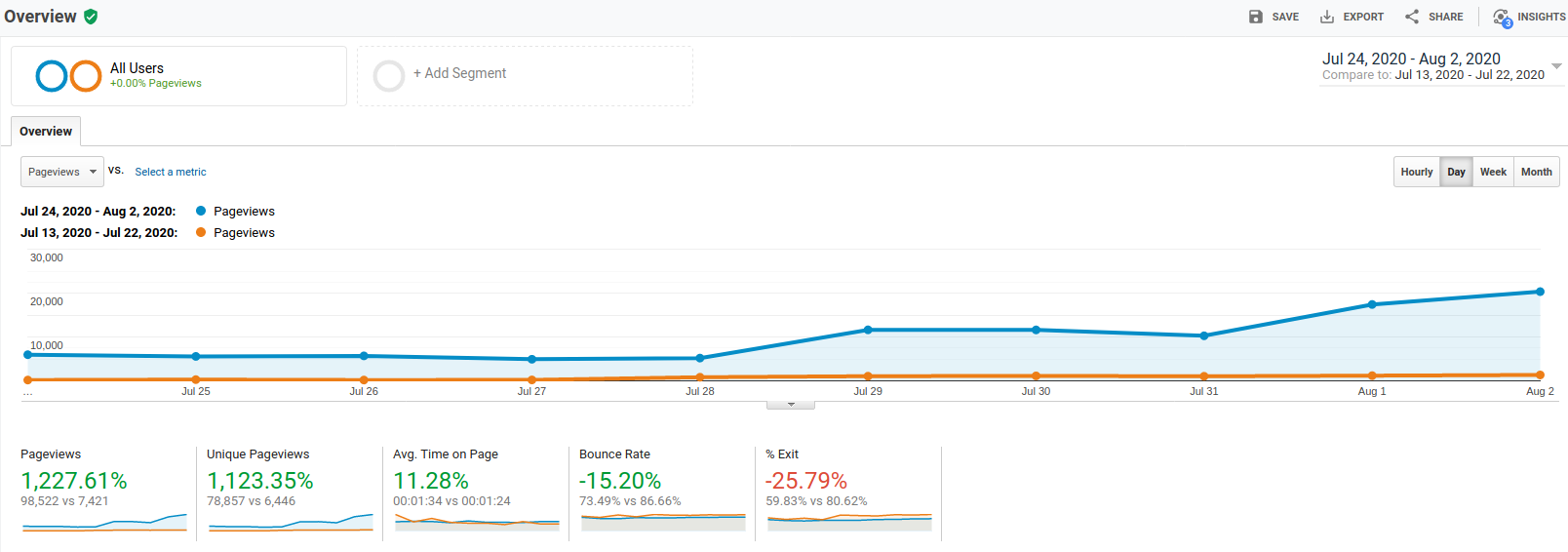
Task: Switch chart to Week view
Action: 1493,172
